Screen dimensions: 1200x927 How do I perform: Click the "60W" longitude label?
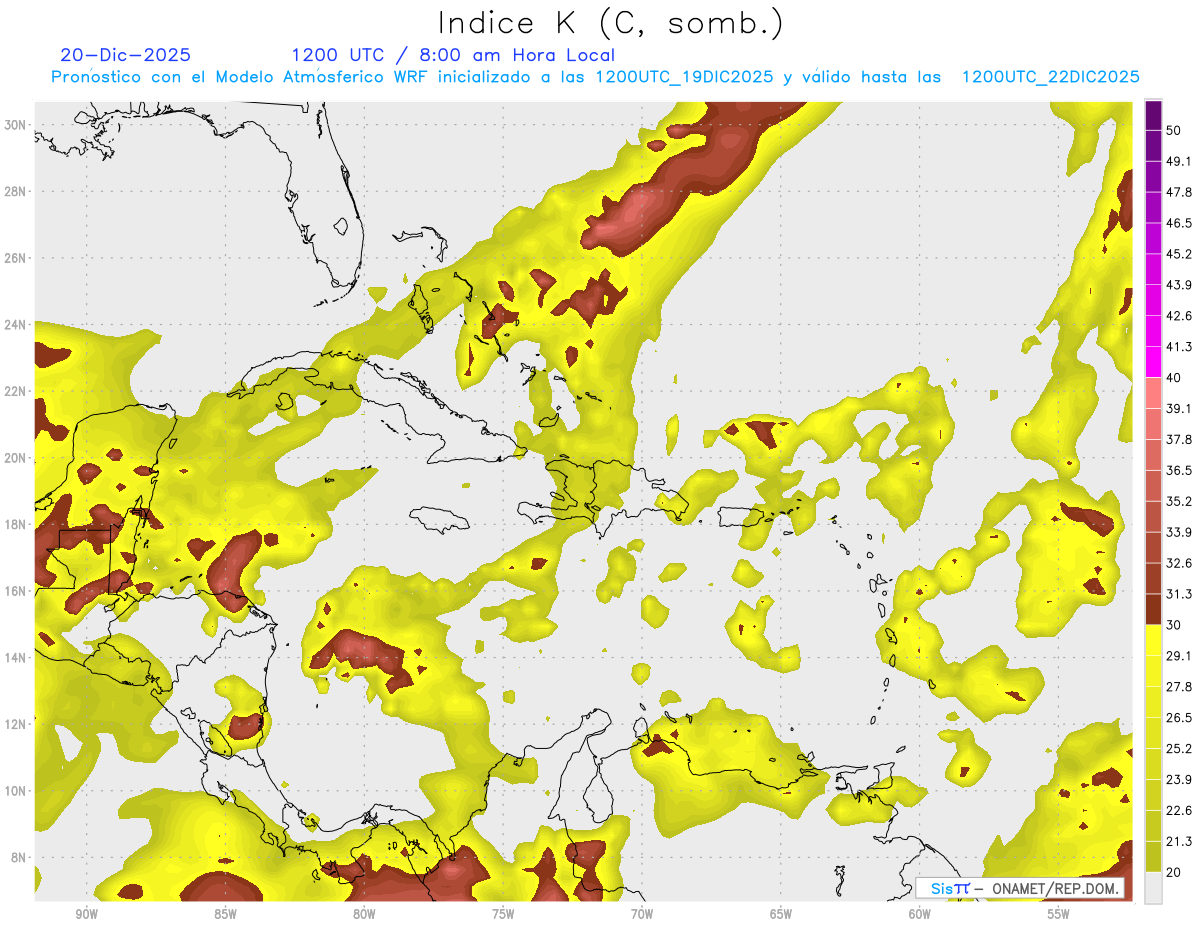920,915
